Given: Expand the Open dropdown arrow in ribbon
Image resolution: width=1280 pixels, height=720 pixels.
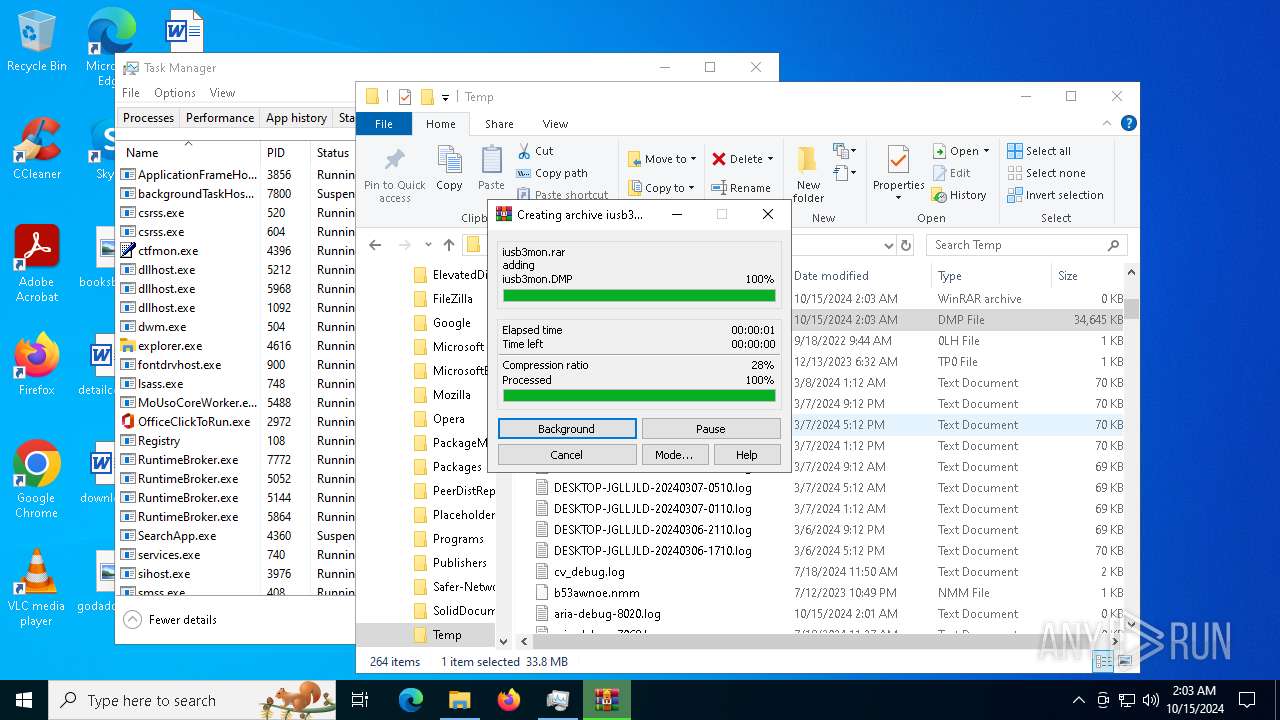Looking at the screenshot, I should click(986, 151).
